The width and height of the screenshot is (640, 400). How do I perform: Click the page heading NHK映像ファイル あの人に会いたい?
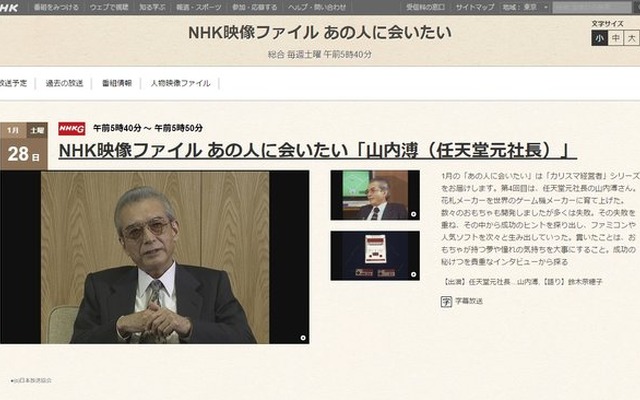coord(320,33)
